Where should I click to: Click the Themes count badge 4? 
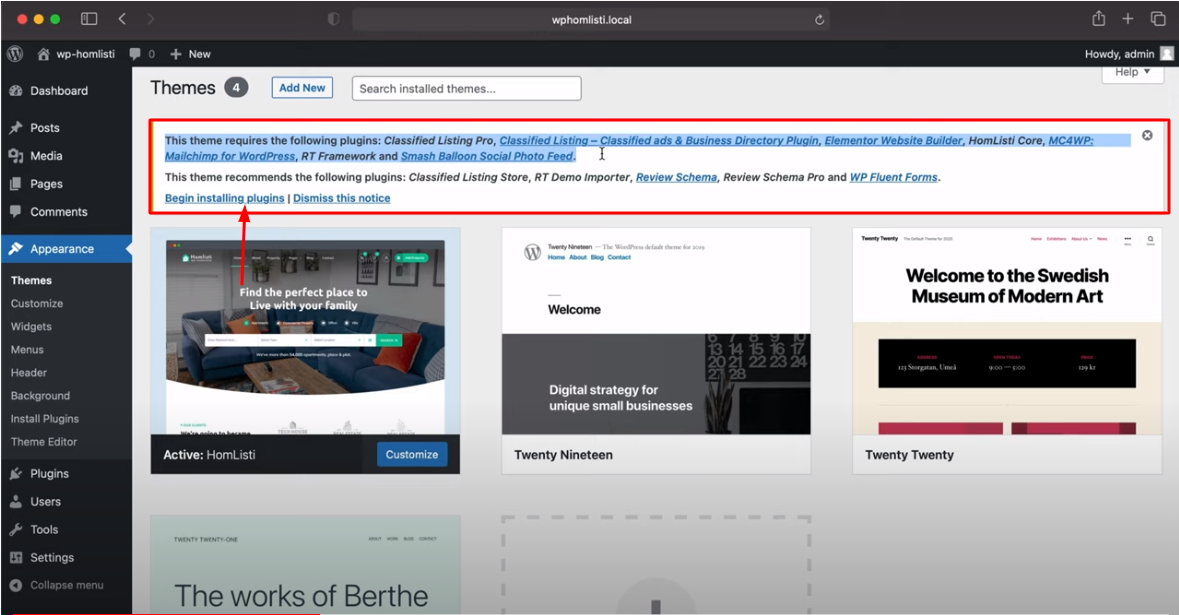pos(236,88)
